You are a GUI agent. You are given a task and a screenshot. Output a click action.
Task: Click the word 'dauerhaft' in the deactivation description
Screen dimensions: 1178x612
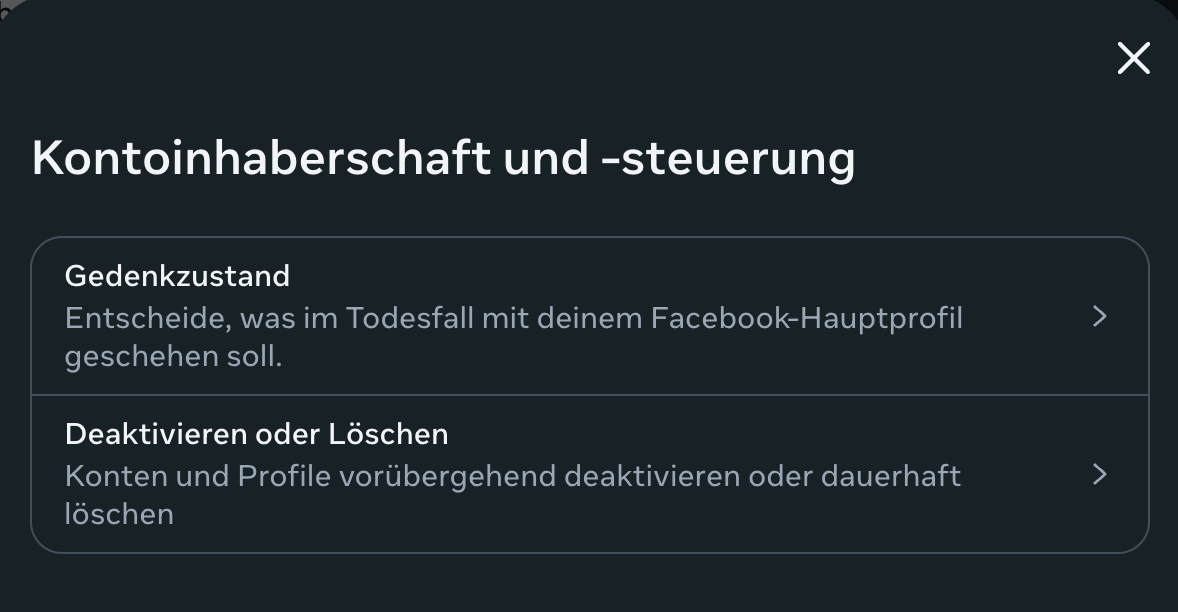890,476
